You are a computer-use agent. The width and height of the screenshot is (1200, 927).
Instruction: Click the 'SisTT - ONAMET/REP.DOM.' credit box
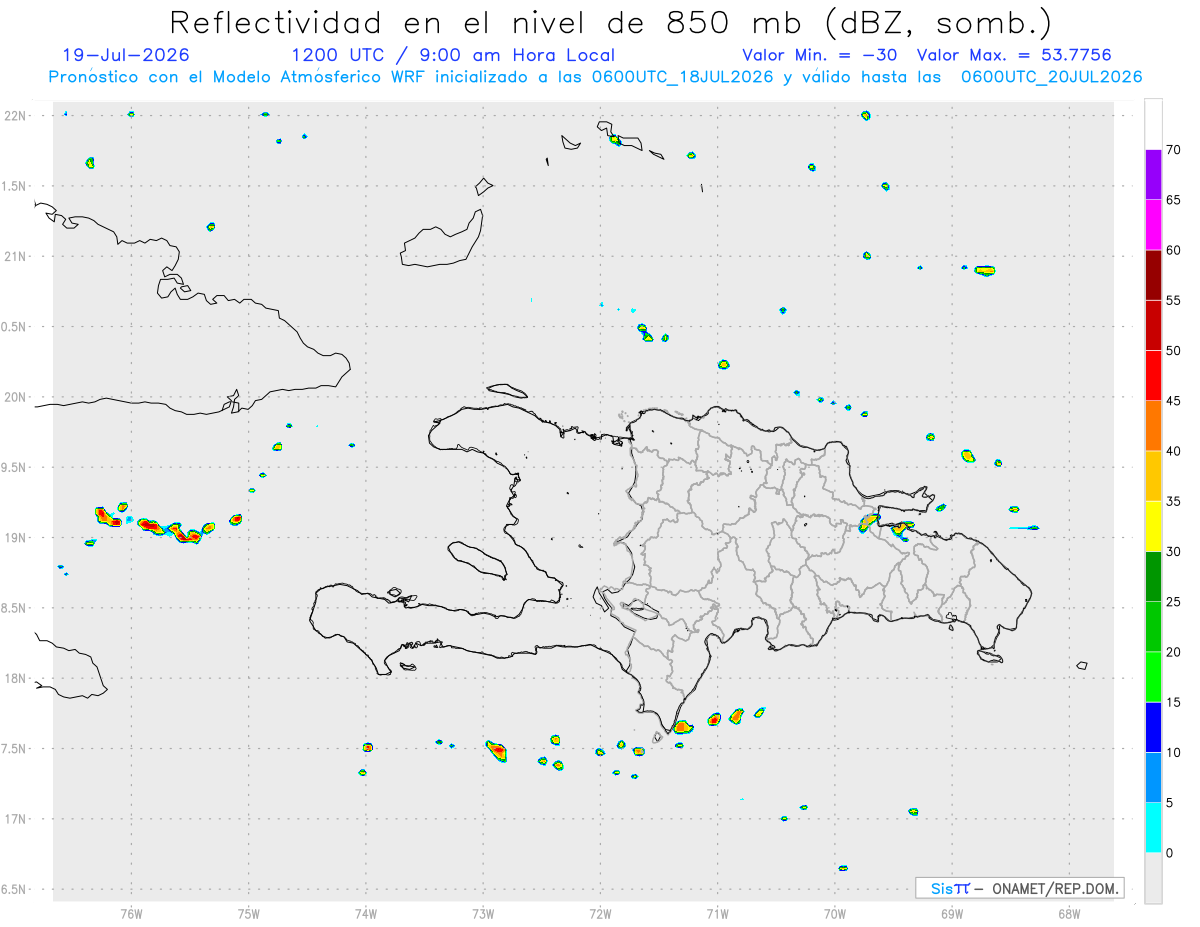(1019, 888)
